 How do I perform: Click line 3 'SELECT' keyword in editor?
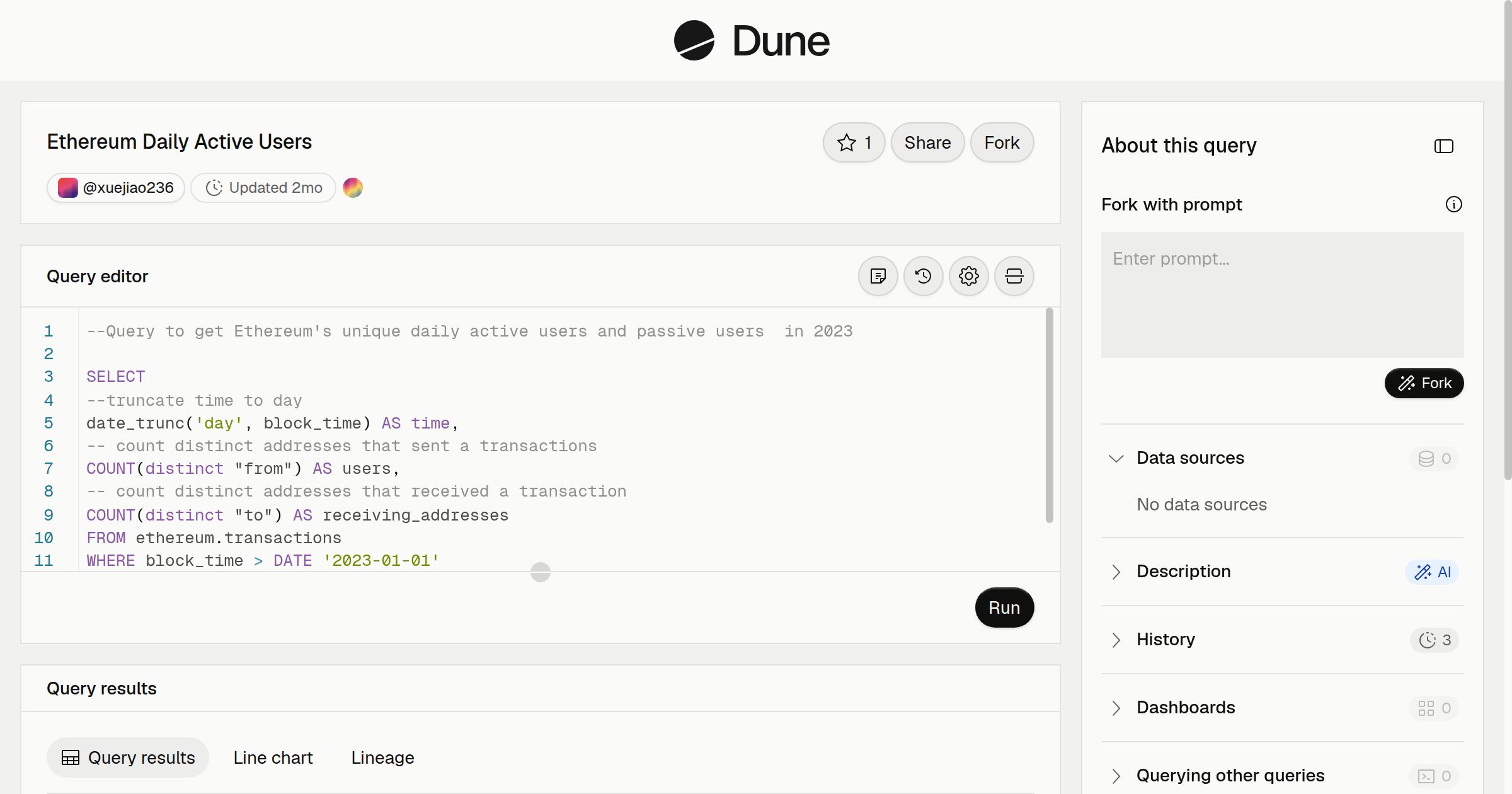[x=115, y=376]
